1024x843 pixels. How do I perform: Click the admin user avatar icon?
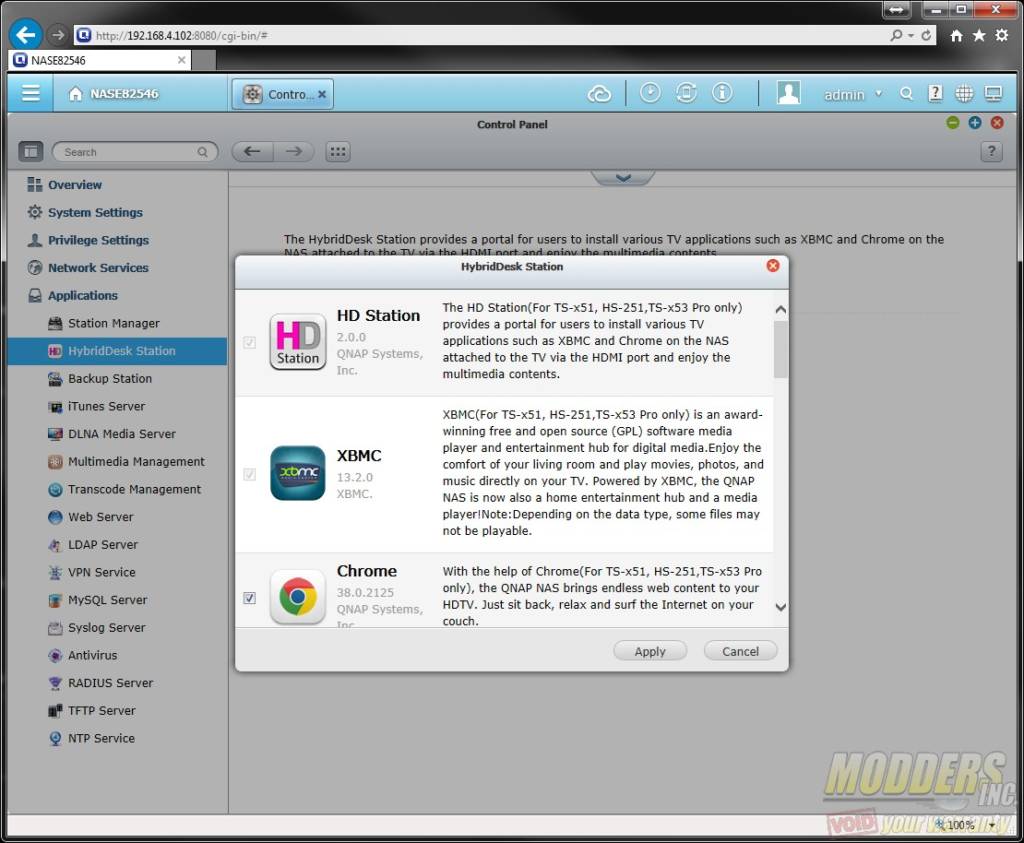click(788, 93)
